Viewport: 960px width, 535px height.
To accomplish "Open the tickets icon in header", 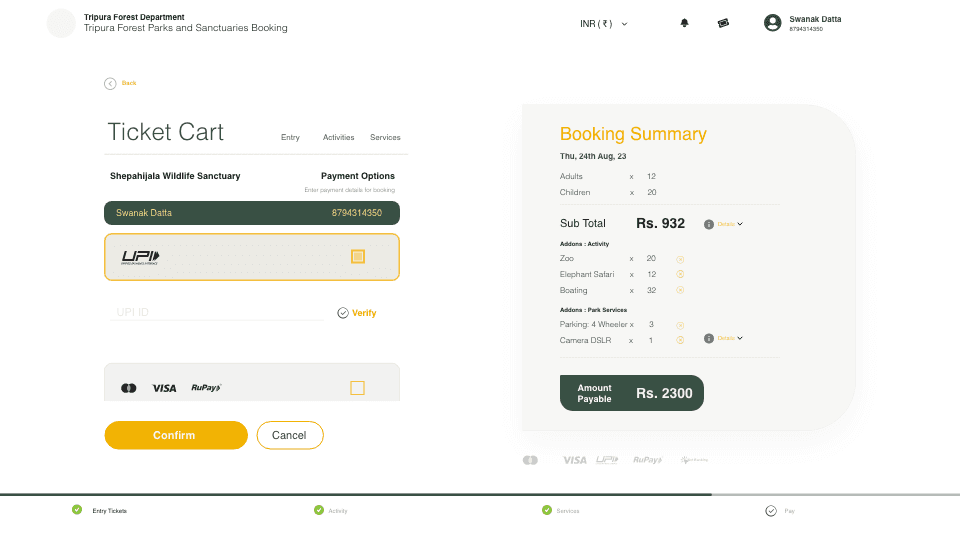I will [723, 23].
